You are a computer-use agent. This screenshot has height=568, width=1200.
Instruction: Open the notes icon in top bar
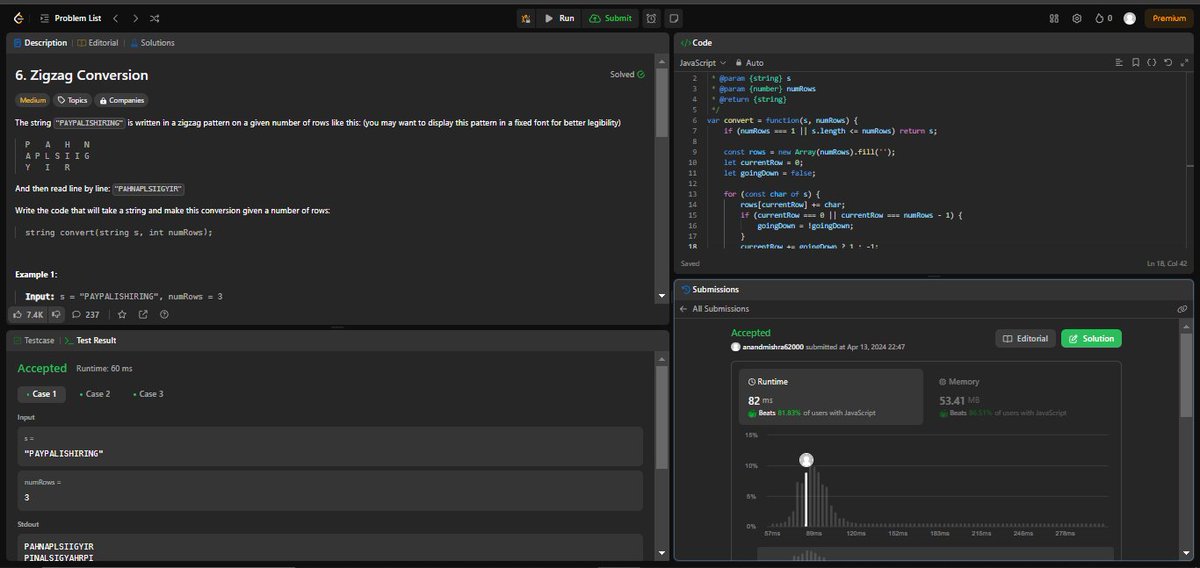674,18
